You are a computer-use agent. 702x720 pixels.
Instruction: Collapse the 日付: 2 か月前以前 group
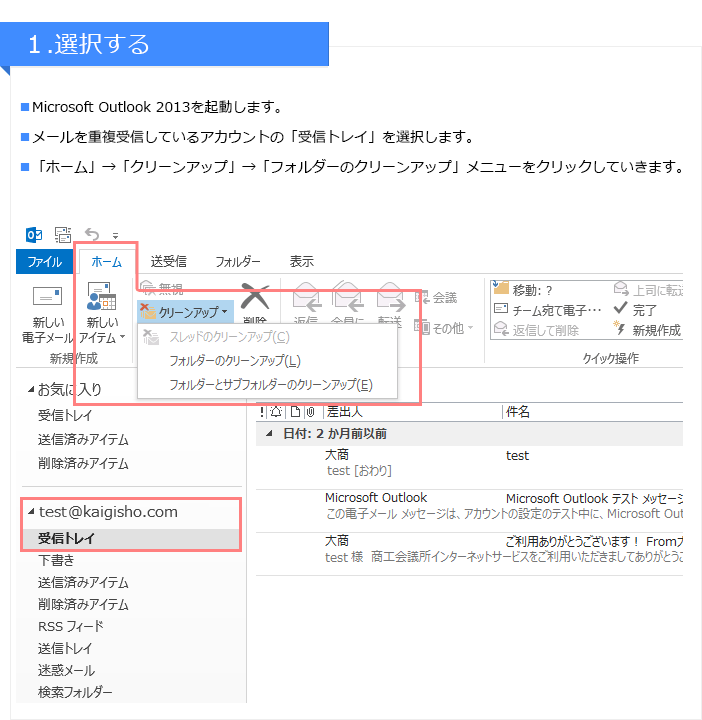click(x=270, y=433)
